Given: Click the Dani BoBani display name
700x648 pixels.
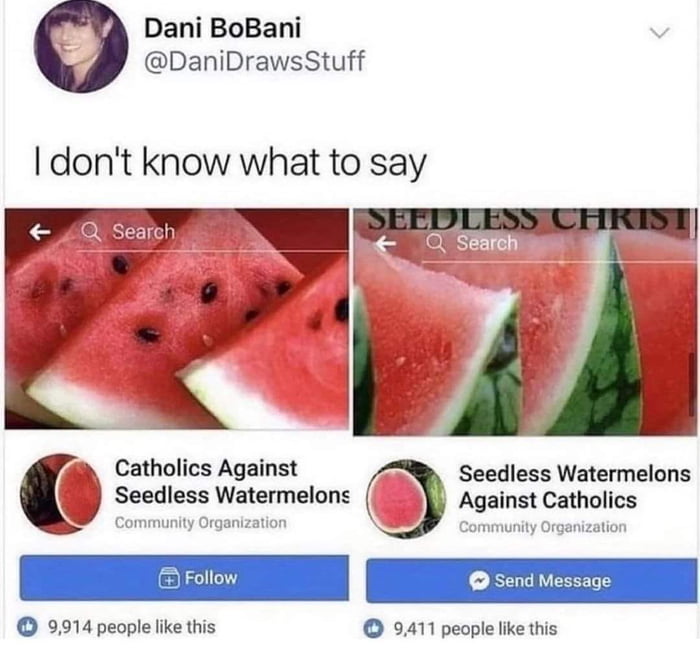Looking at the screenshot, I should [229, 28].
